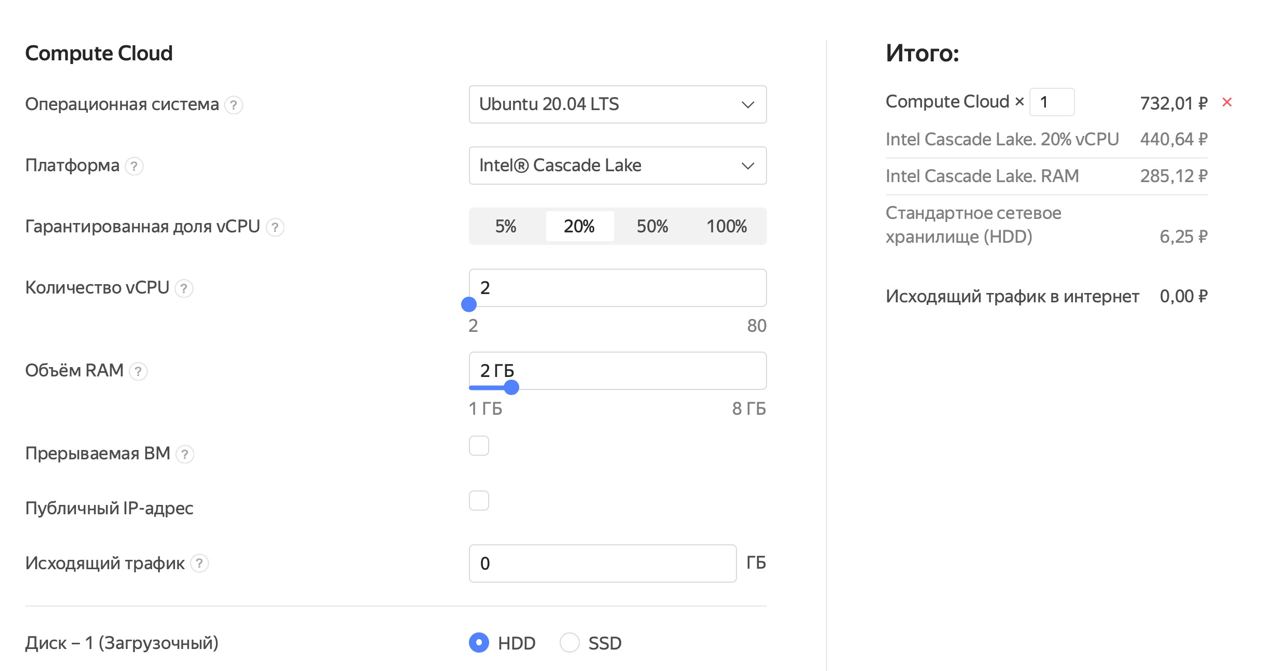Select 20% guaranteed vCPU share
Viewport: 1280px width, 671px height.
[x=579, y=226]
